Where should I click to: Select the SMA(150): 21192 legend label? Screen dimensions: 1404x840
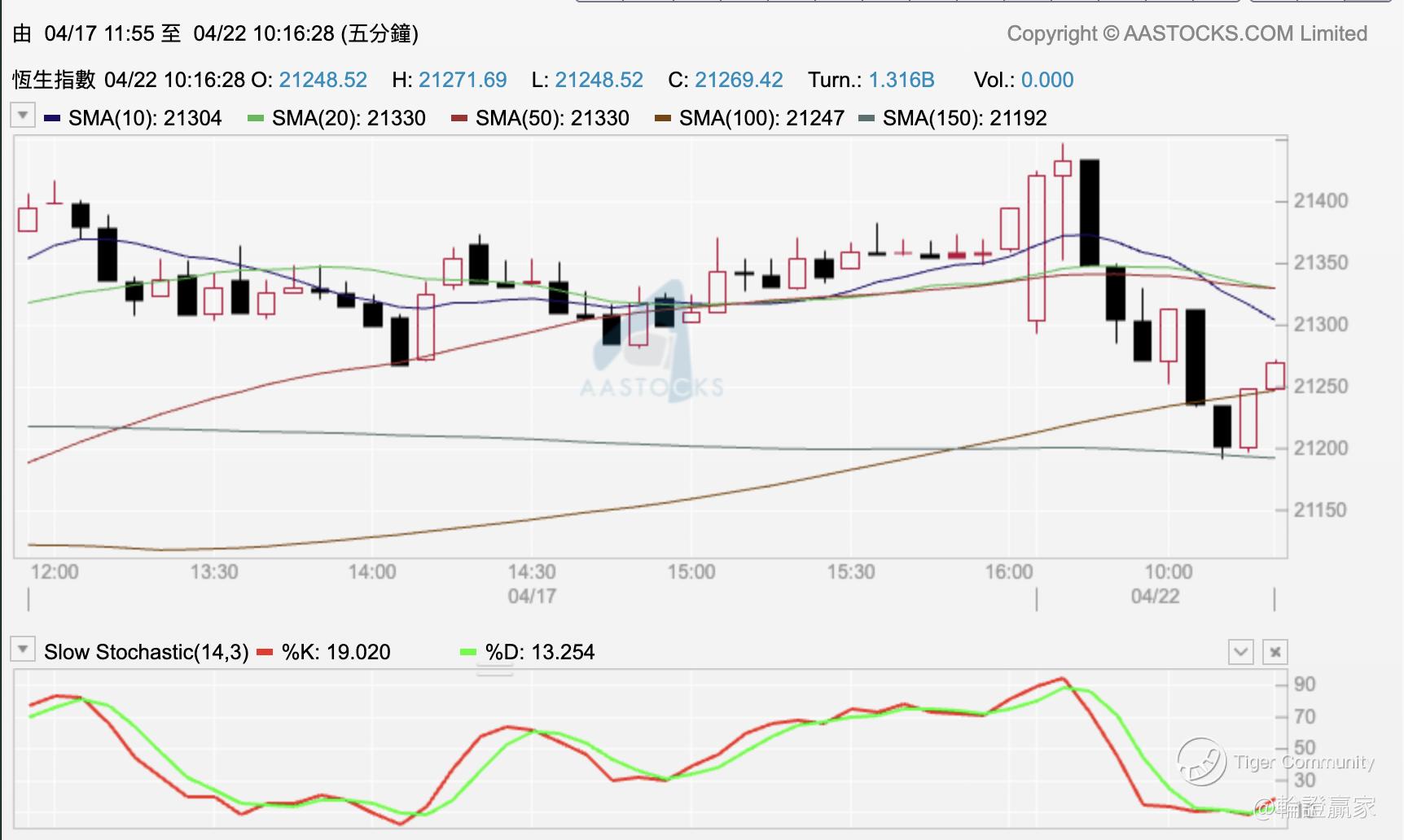tap(965, 118)
